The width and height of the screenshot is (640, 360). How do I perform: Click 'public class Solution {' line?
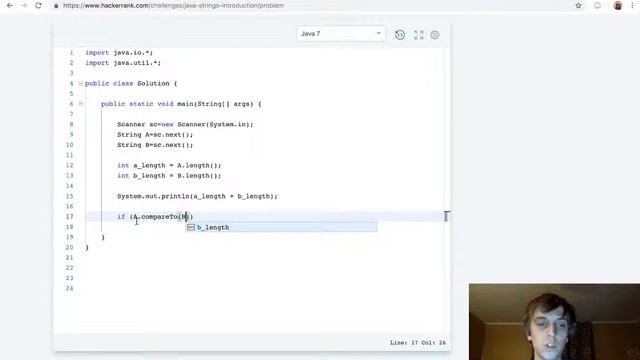tap(131, 83)
